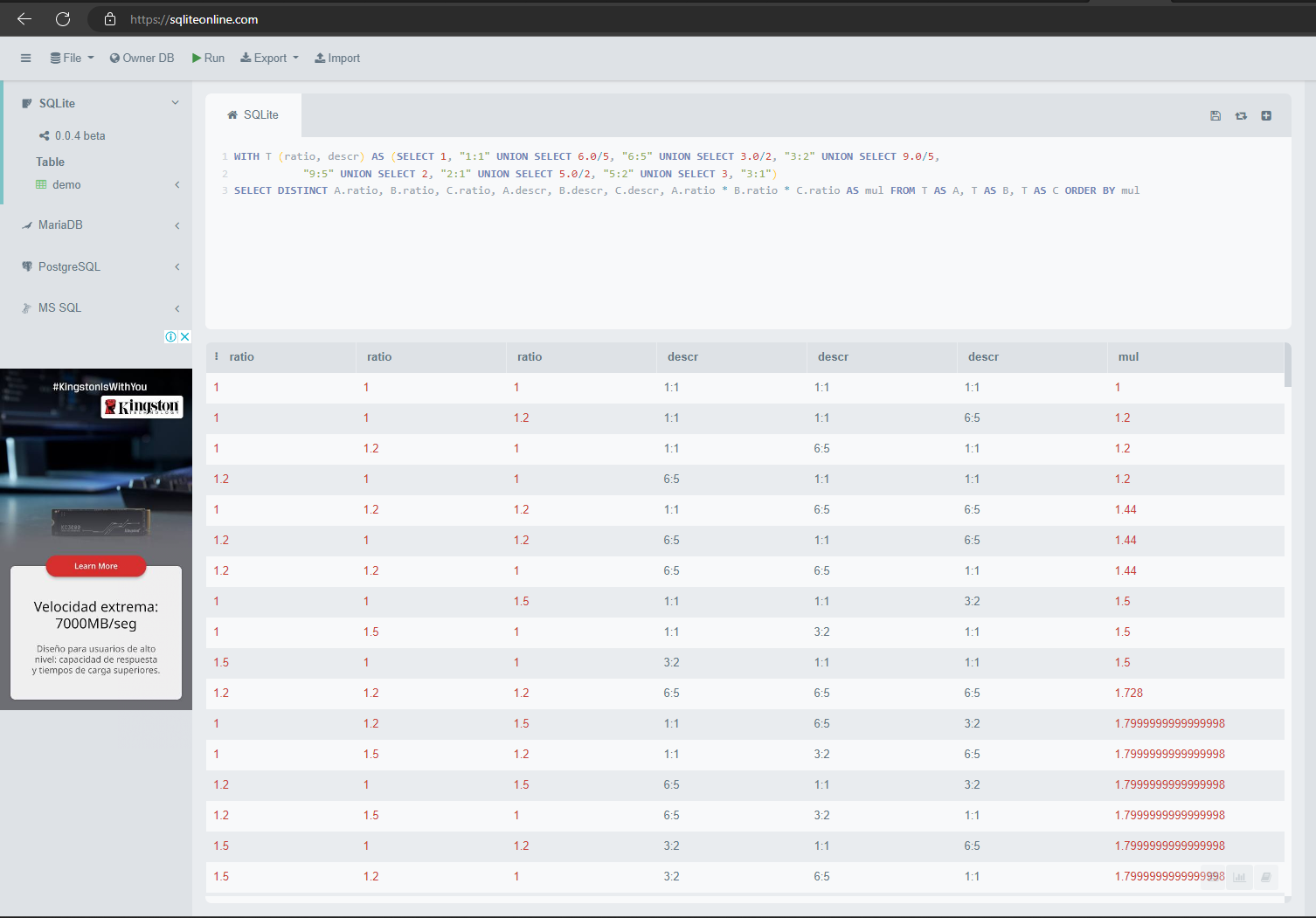The image size is (1316, 918).
Task: Click the results table vertical scrollbar
Action: (x=1288, y=367)
